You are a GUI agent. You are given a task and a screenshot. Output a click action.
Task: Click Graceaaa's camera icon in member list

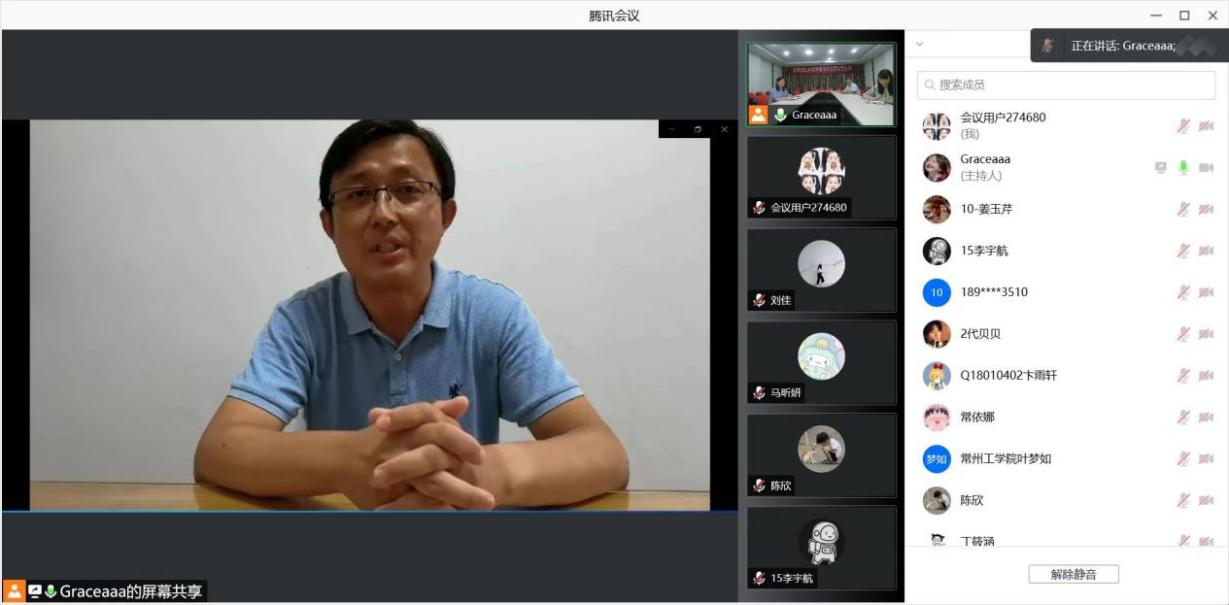(x=1206, y=168)
